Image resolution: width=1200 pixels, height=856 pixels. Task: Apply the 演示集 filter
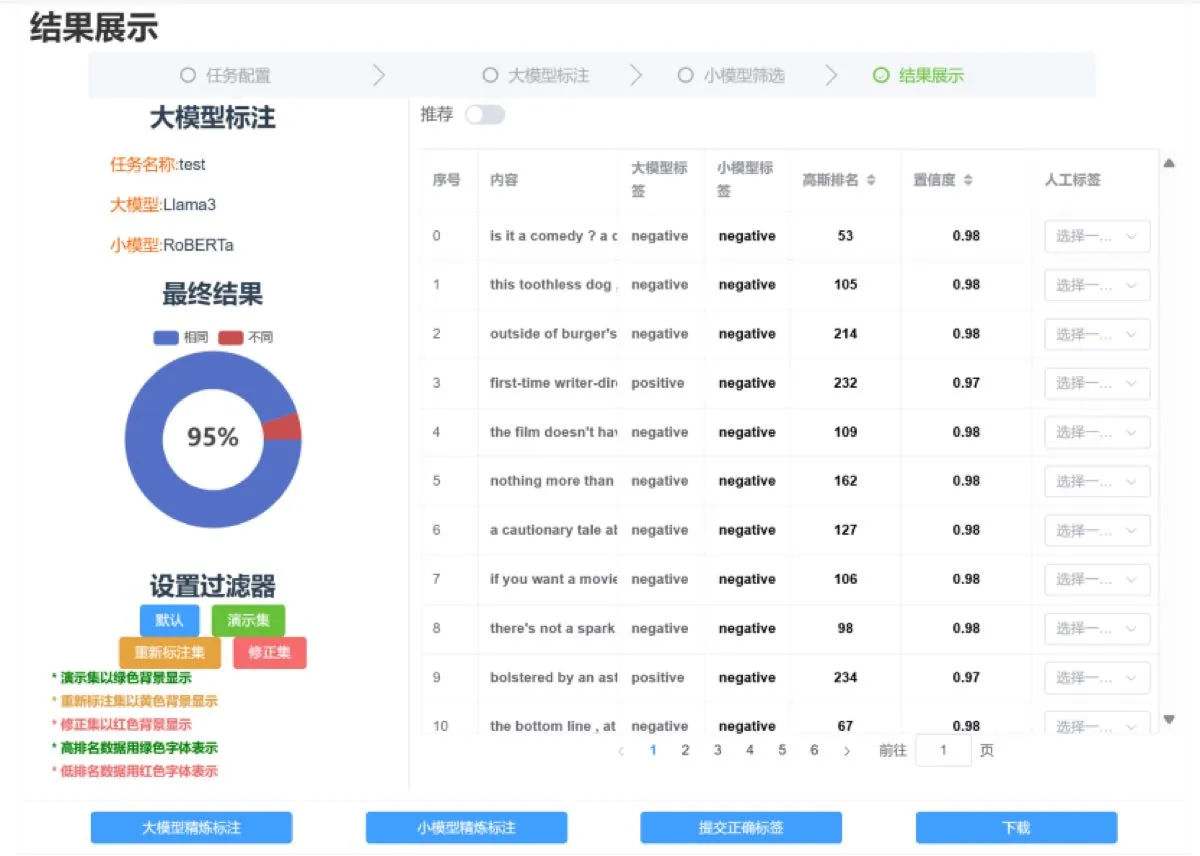click(x=248, y=620)
